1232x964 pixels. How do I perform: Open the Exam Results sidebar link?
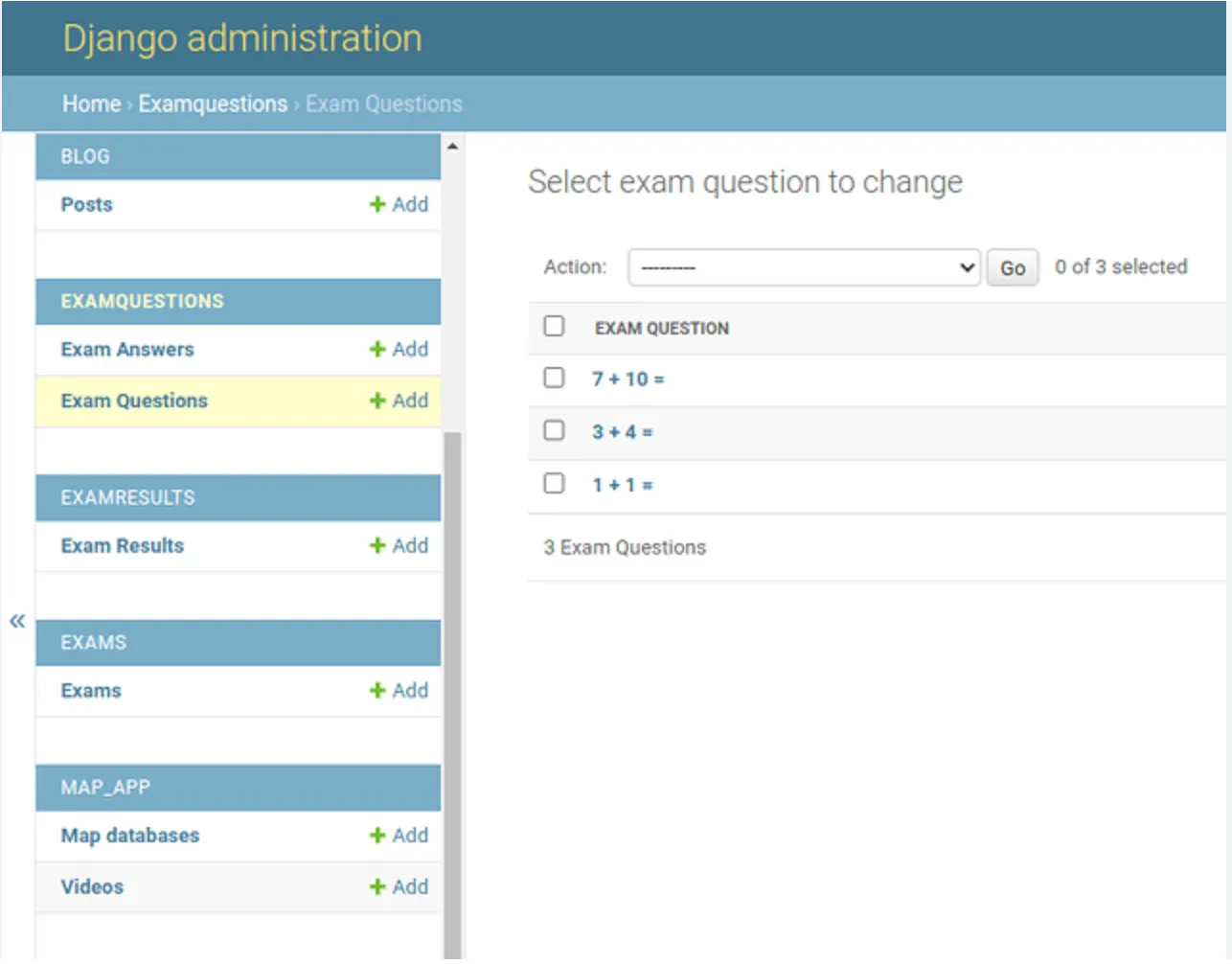(123, 546)
